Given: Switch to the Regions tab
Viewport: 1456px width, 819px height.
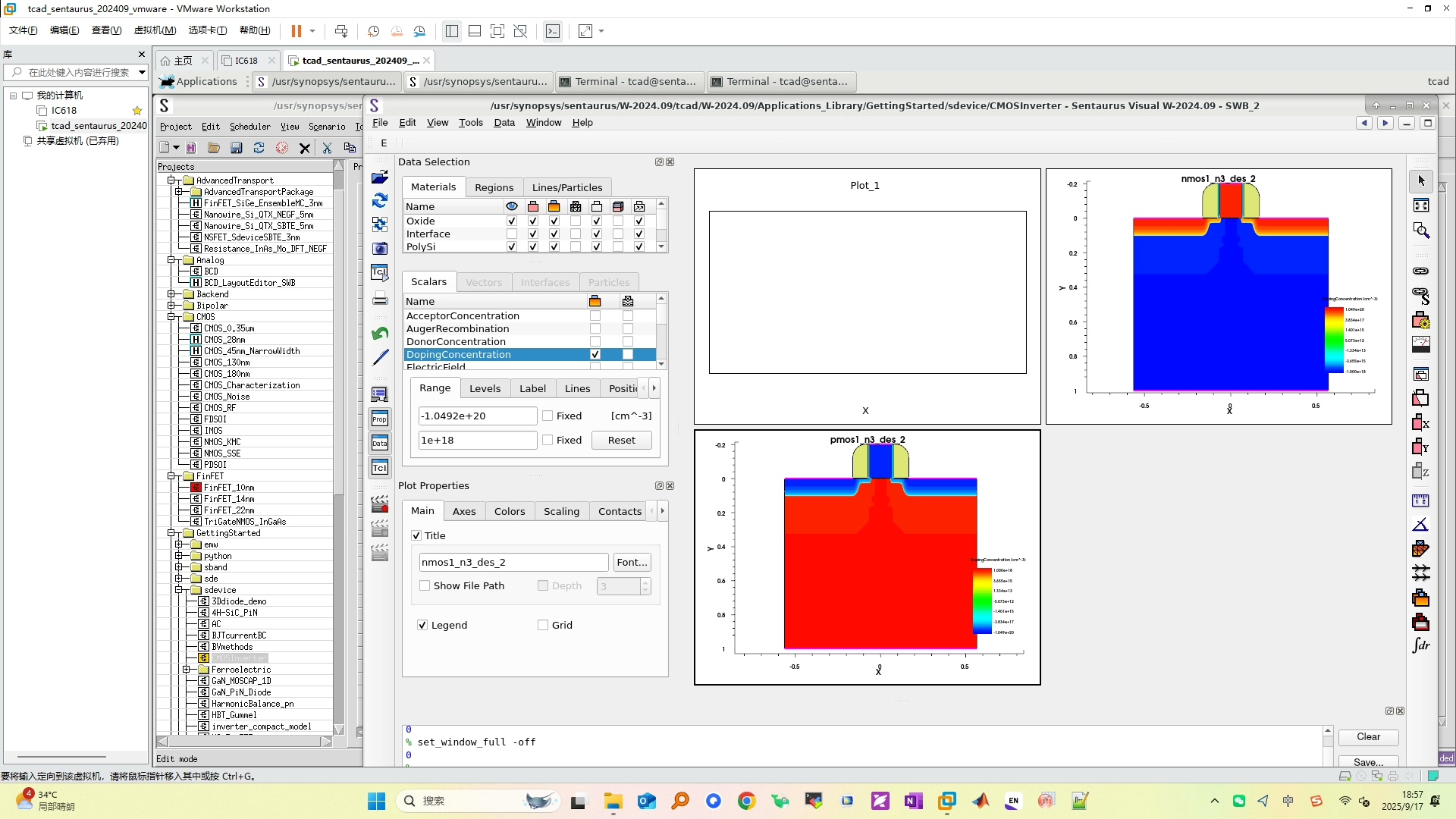Looking at the screenshot, I should tap(494, 187).
